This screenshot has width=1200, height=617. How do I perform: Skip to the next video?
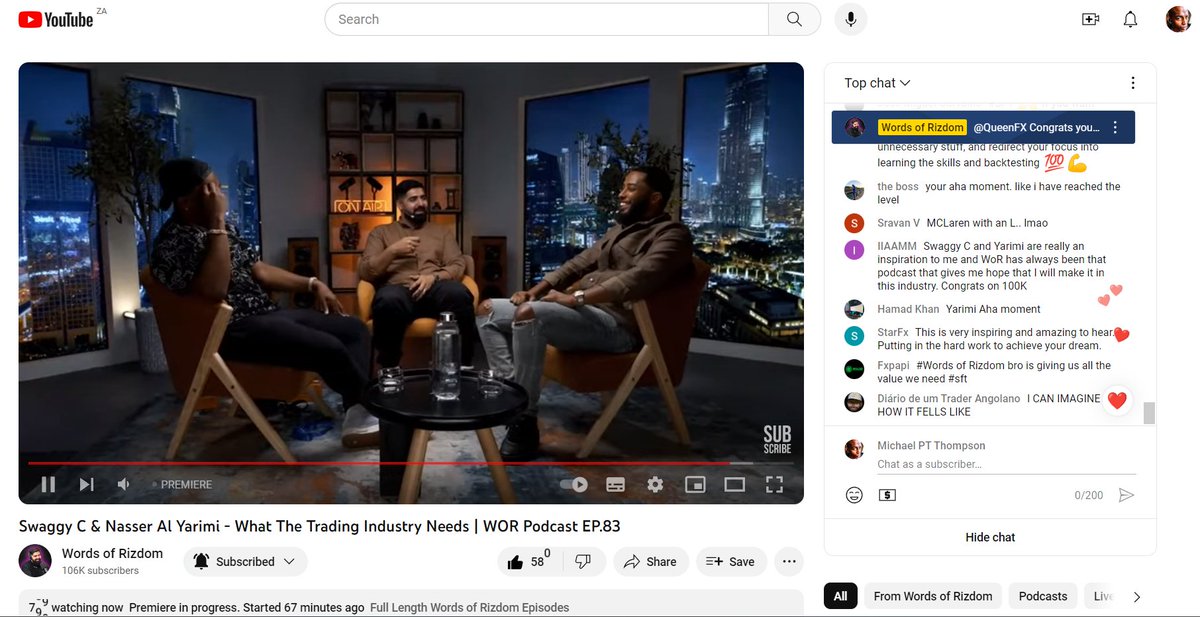click(x=87, y=485)
